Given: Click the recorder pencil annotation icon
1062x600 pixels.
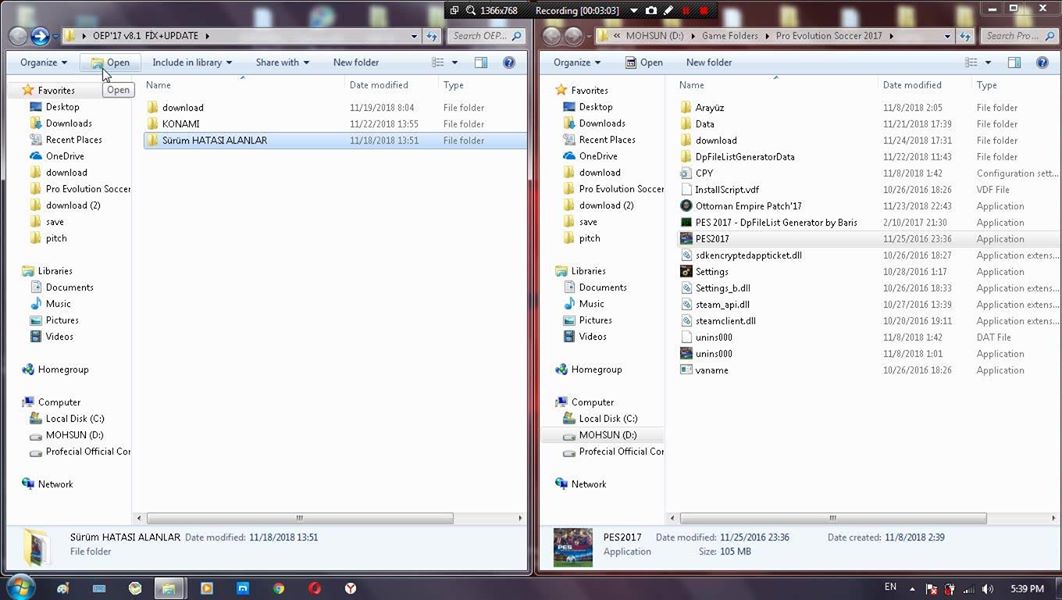Looking at the screenshot, I should click(x=668, y=10).
